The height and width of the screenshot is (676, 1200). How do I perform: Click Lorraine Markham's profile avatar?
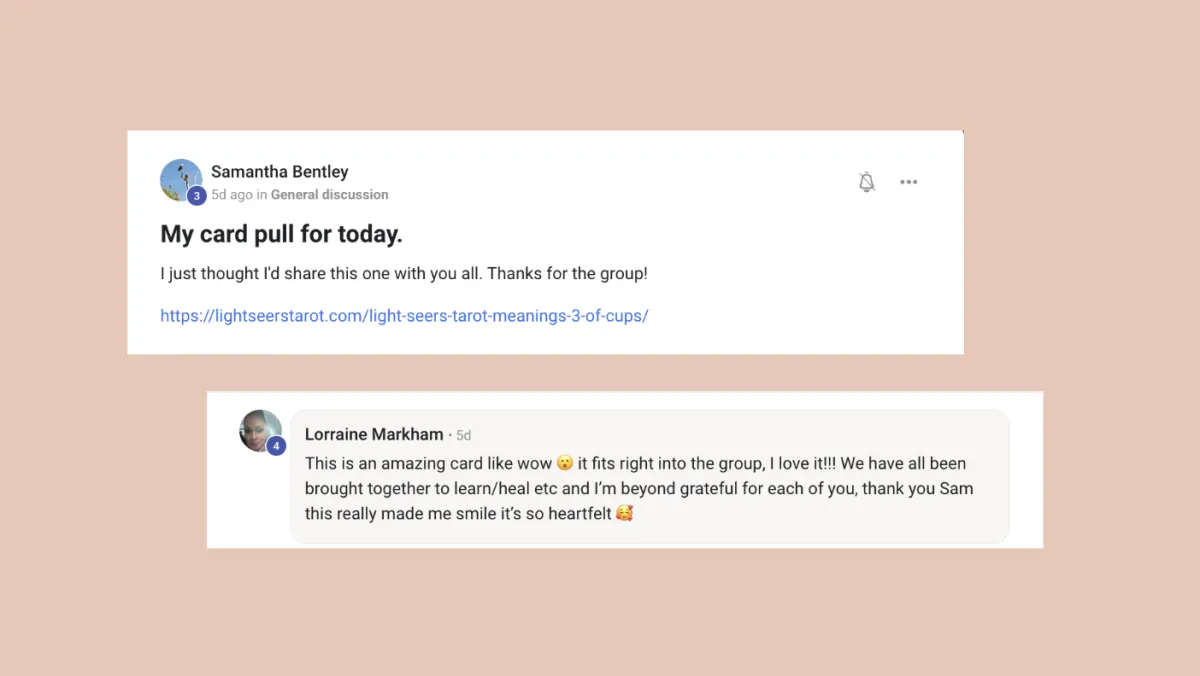click(x=260, y=431)
